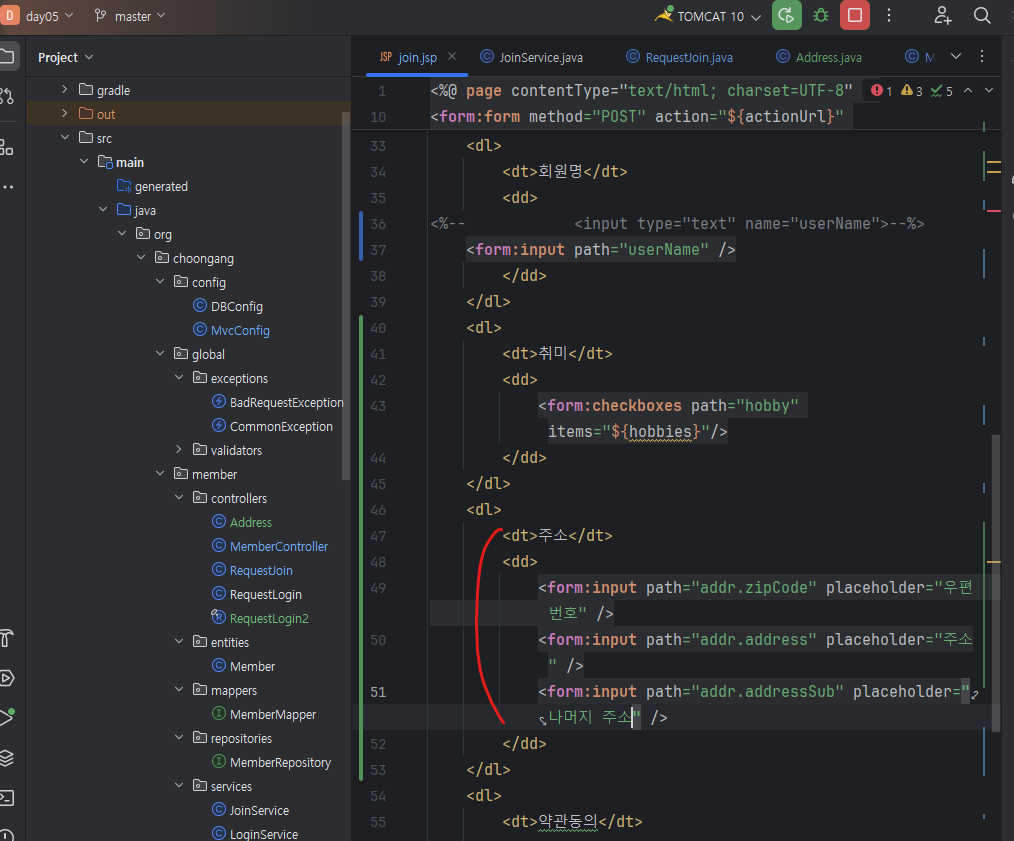Image resolution: width=1014 pixels, height=841 pixels.
Task: Open Search Everywhere magnifier
Action: [x=982, y=16]
